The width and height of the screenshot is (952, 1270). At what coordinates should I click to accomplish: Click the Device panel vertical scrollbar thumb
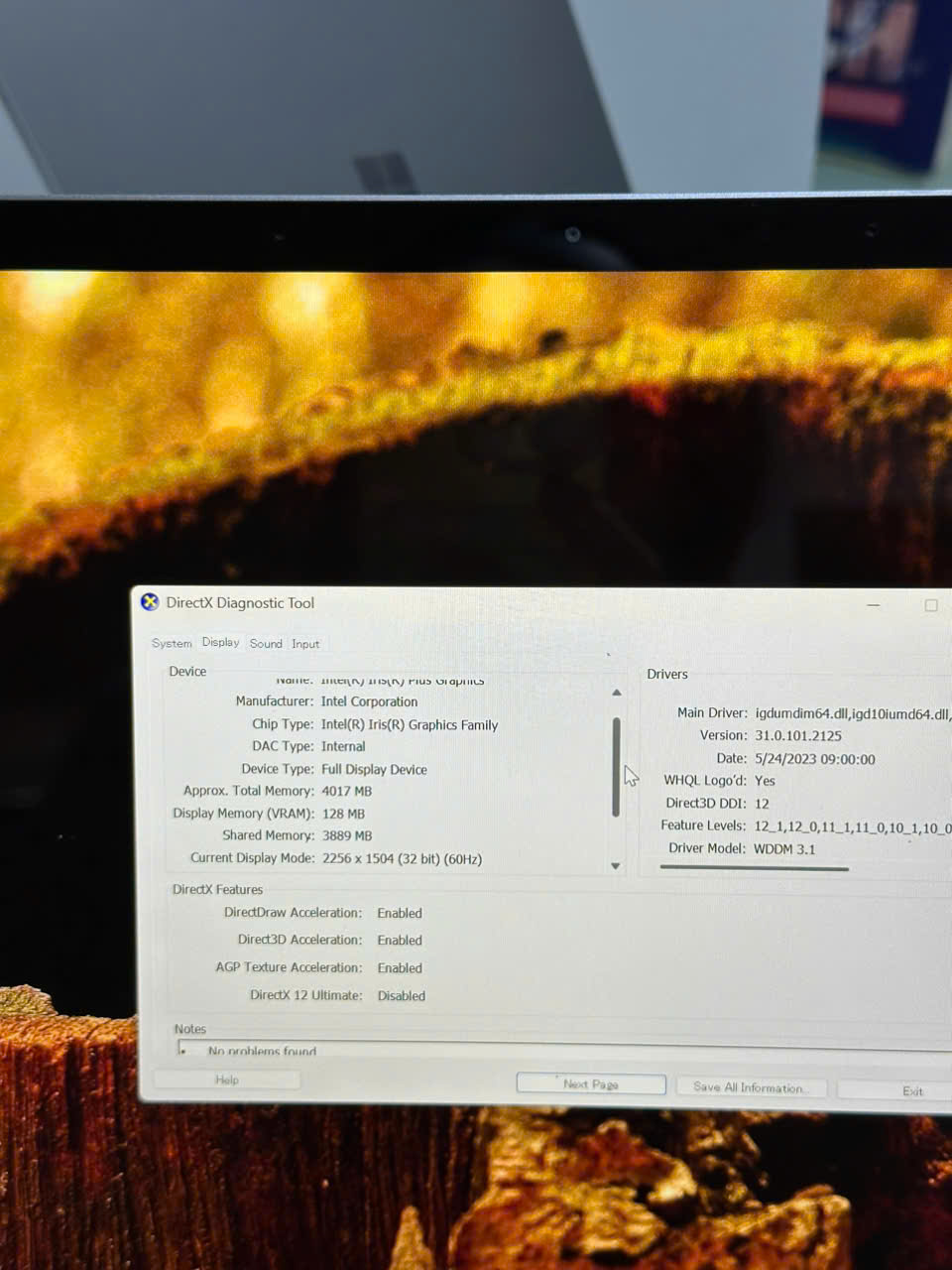coord(616,764)
